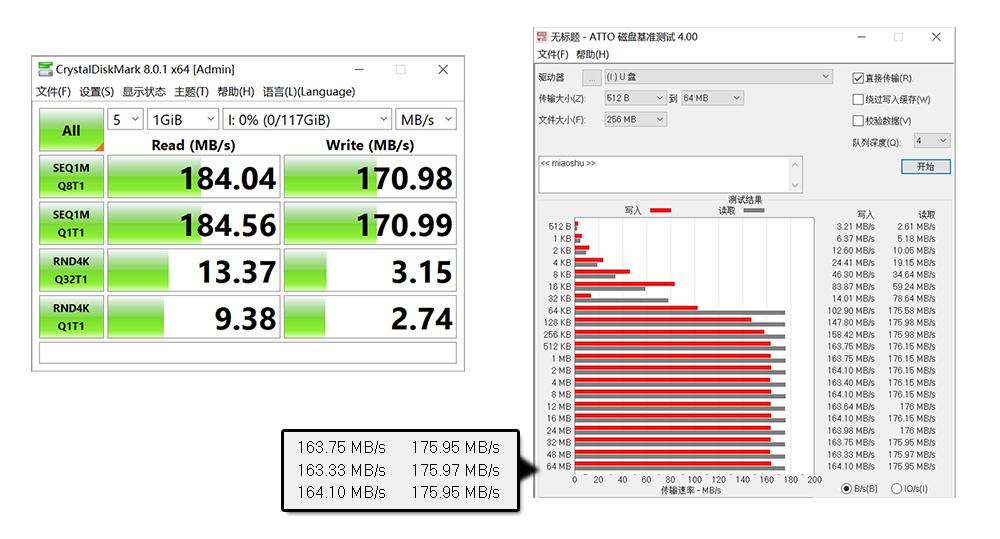Open the 64 MB transfer size dropdown

(712, 98)
